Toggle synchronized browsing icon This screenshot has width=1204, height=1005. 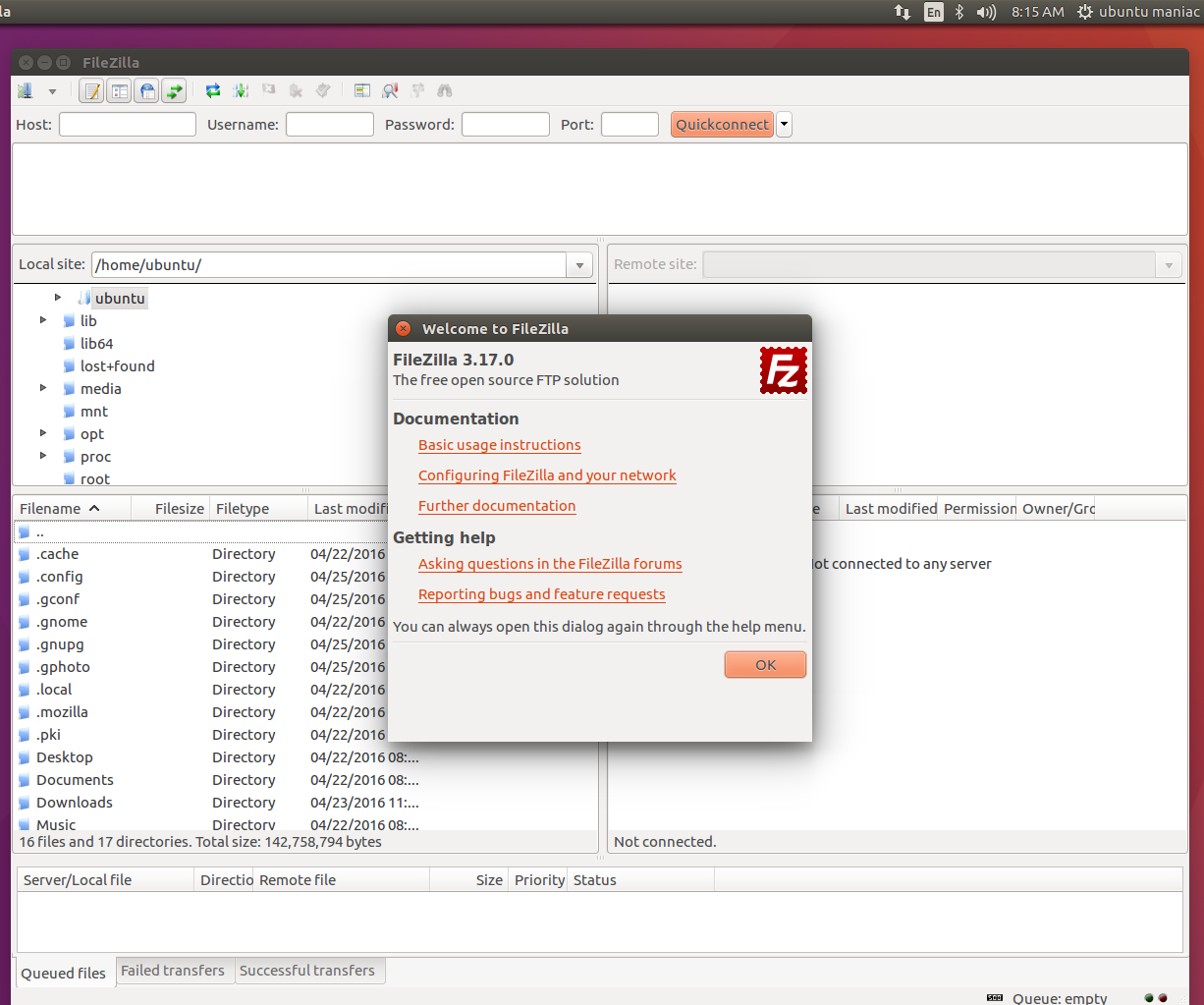[x=417, y=90]
